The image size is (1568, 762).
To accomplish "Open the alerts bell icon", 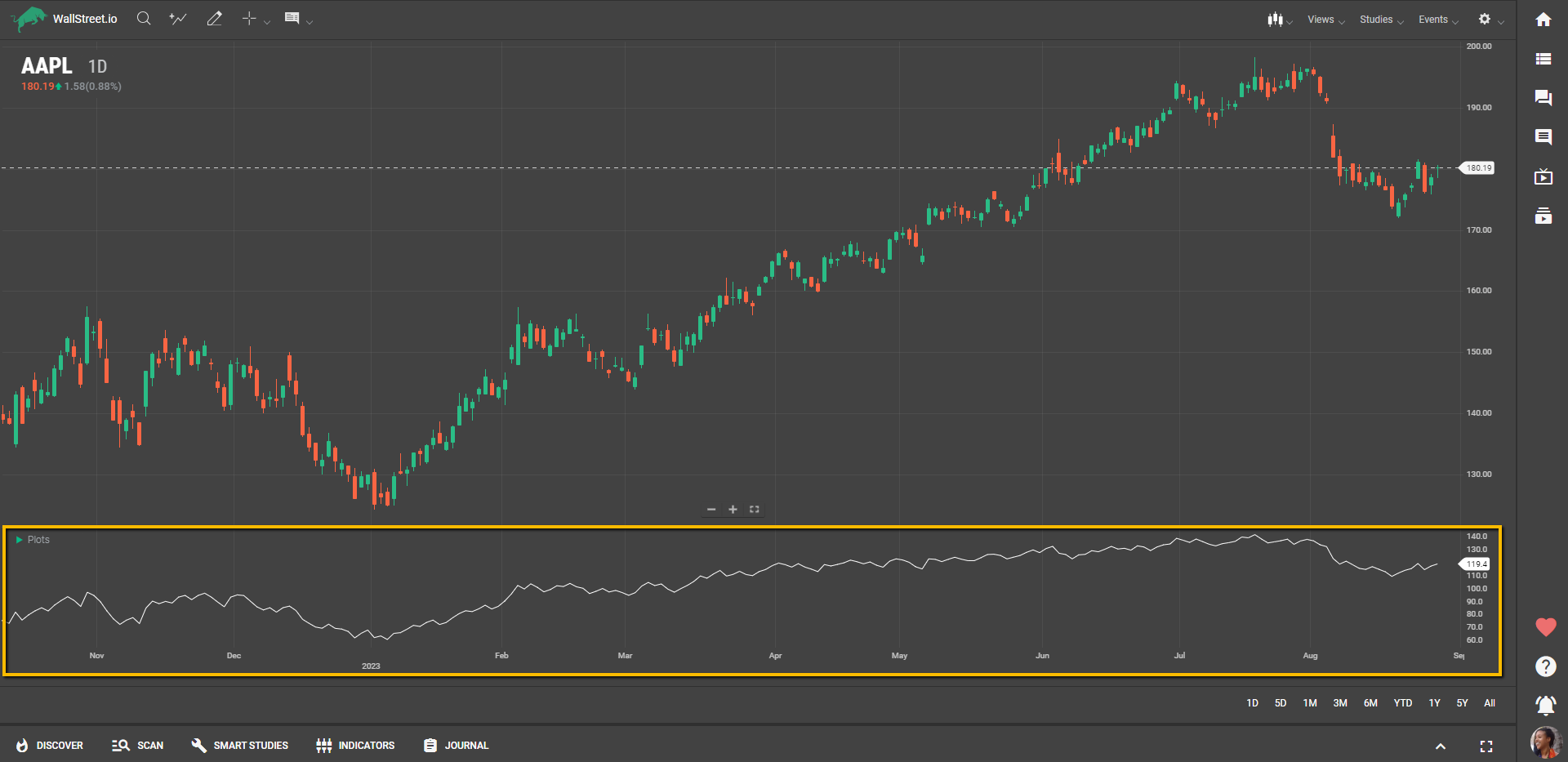I will pos(1545,705).
